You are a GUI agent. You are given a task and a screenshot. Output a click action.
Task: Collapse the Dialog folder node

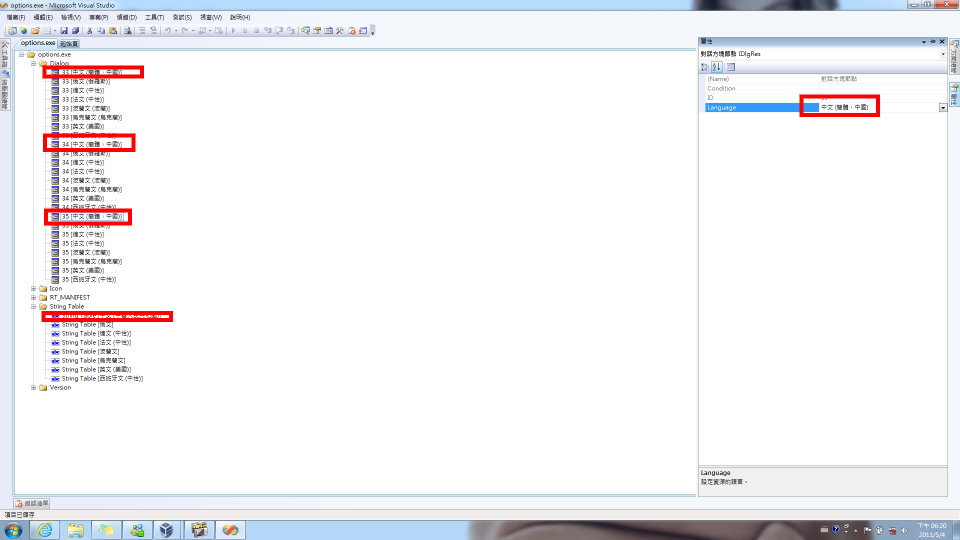34,63
